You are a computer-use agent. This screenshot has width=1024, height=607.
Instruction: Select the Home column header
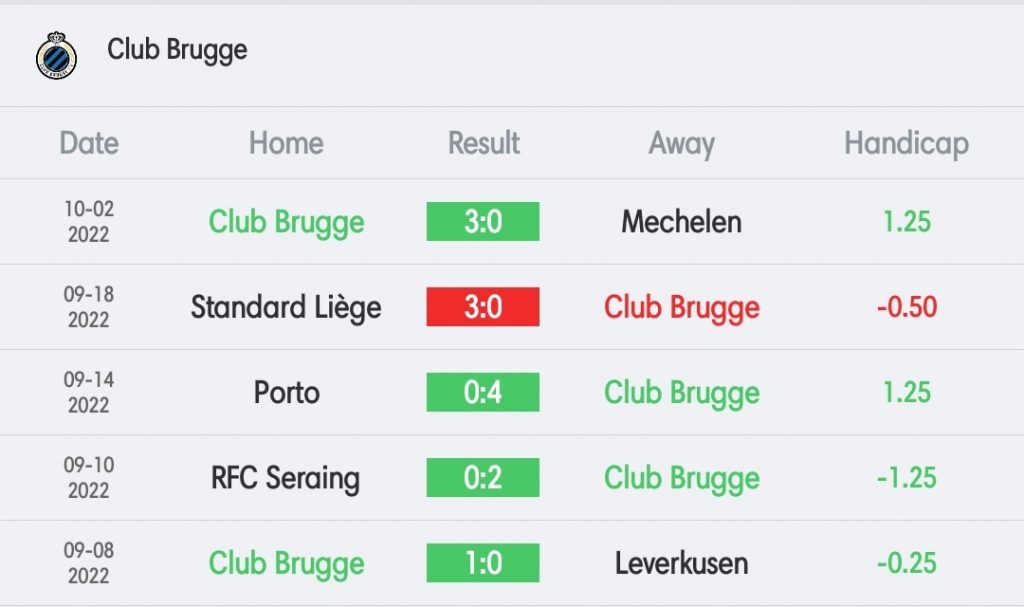coord(286,143)
